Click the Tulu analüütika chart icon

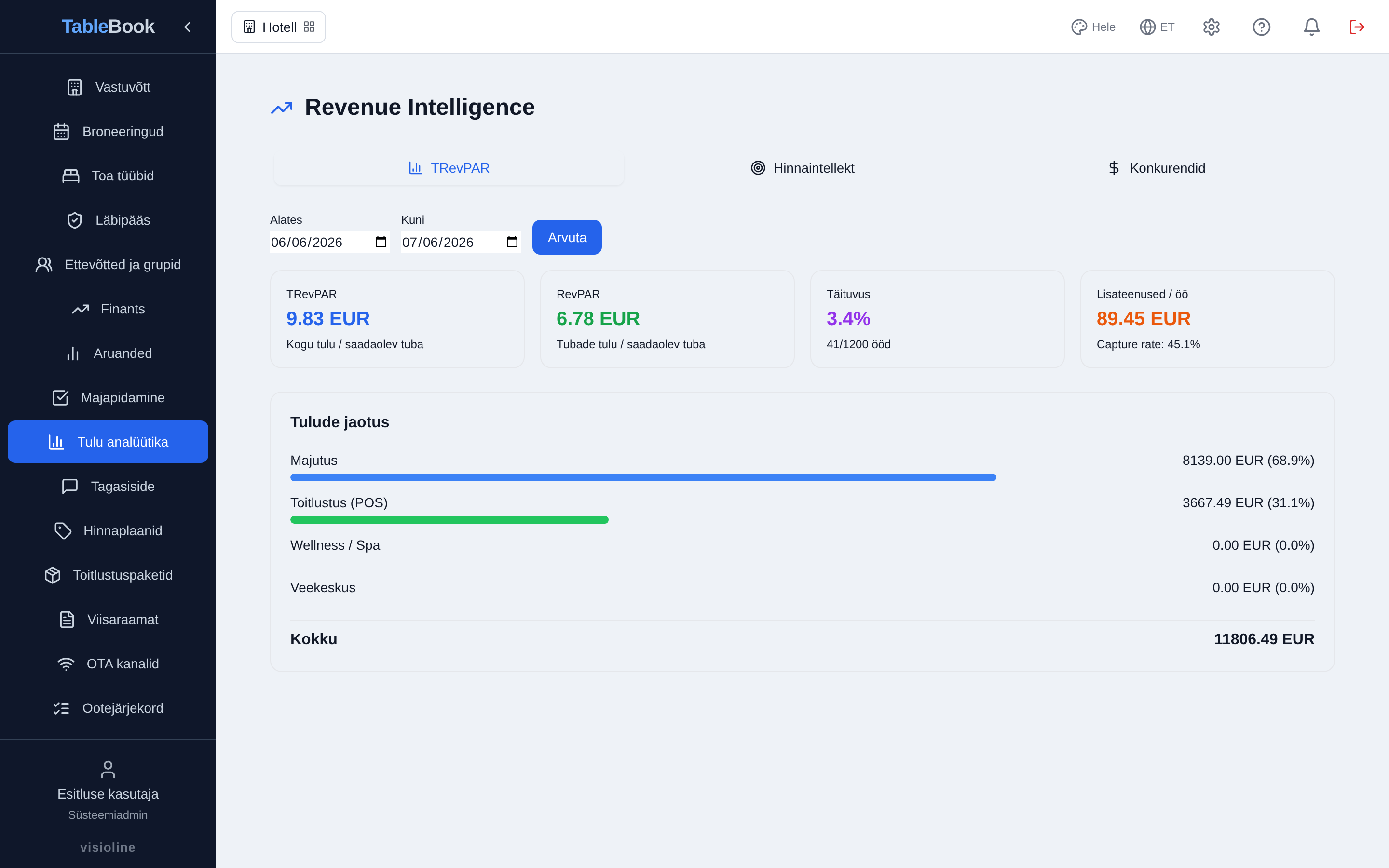pos(56,442)
